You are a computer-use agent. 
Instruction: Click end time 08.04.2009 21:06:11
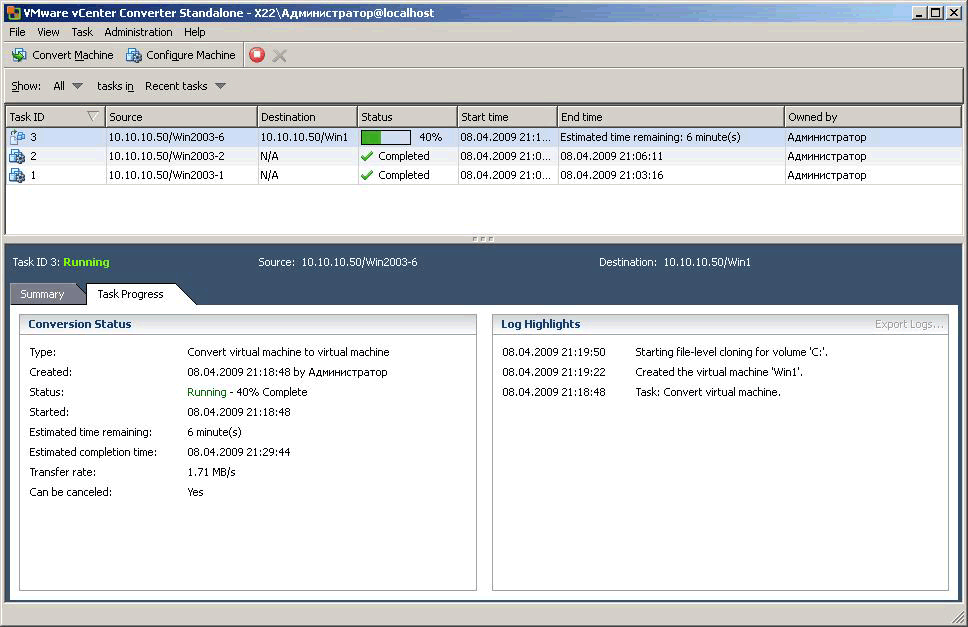click(611, 156)
